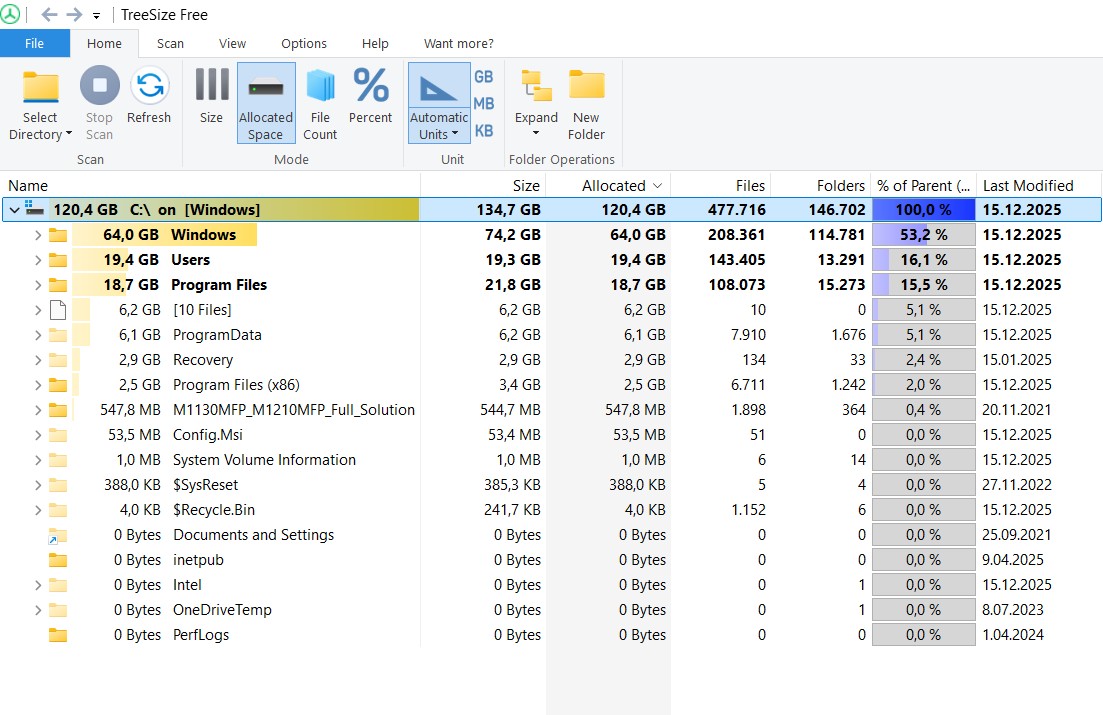Viewport: 1103px width, 715px height.
Task: Open the Select Directory dropdown arrow
Action: click(69, 134)
